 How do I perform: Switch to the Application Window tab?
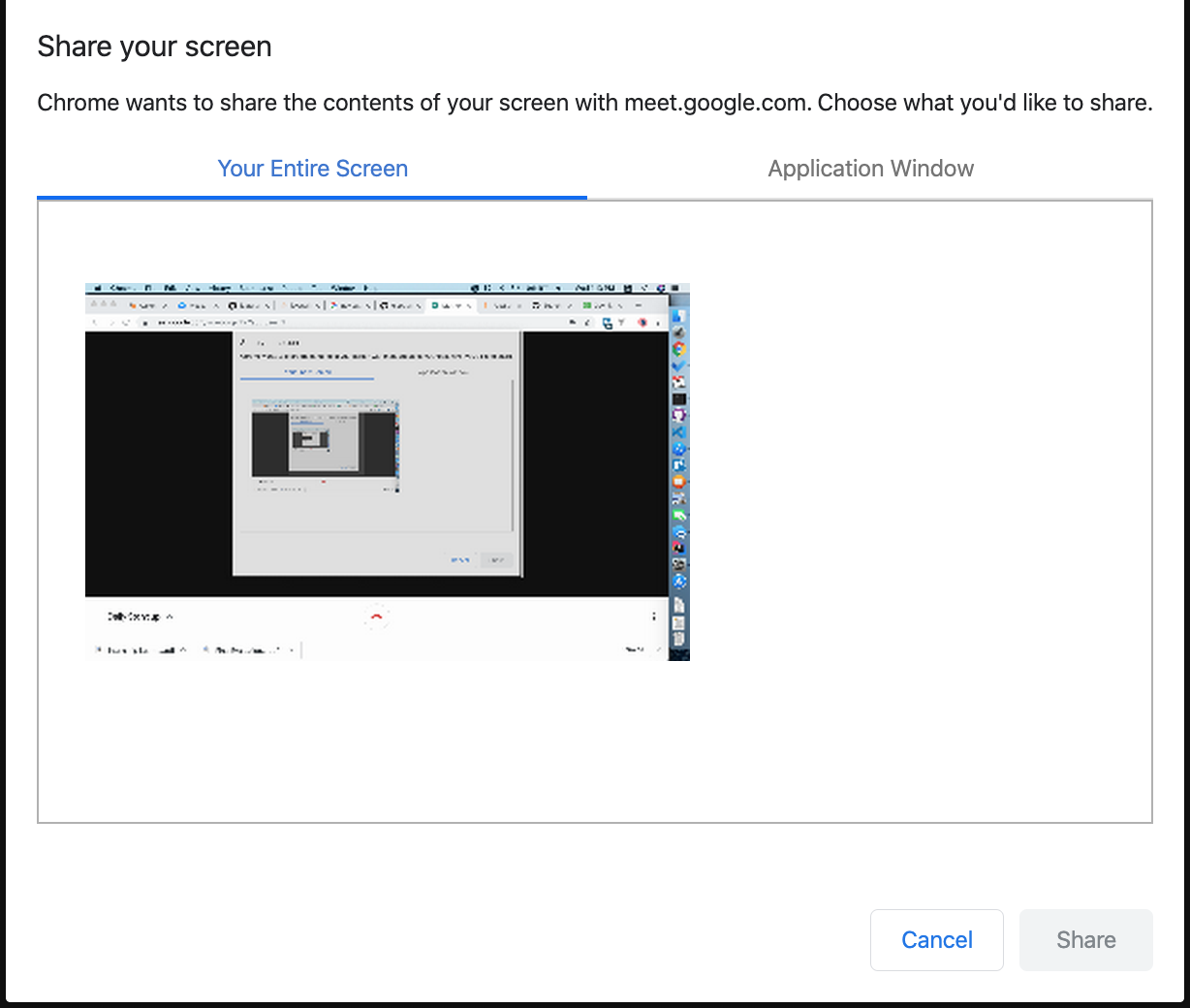[x=869, y=169]
